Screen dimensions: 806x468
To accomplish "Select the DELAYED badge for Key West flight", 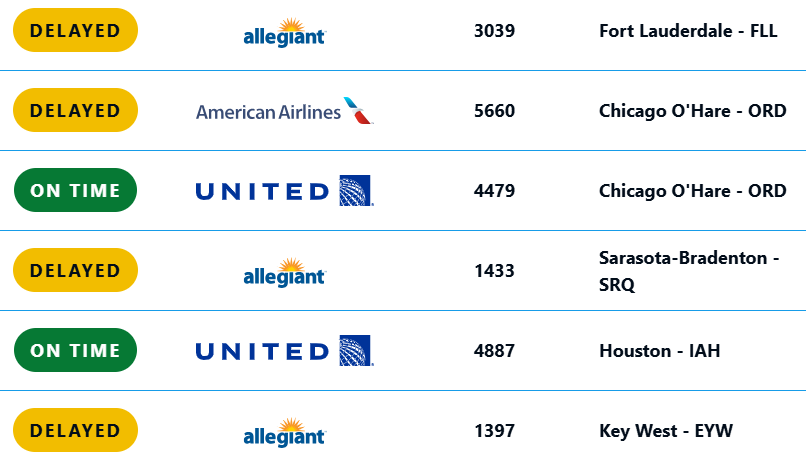I will point(76,430).
